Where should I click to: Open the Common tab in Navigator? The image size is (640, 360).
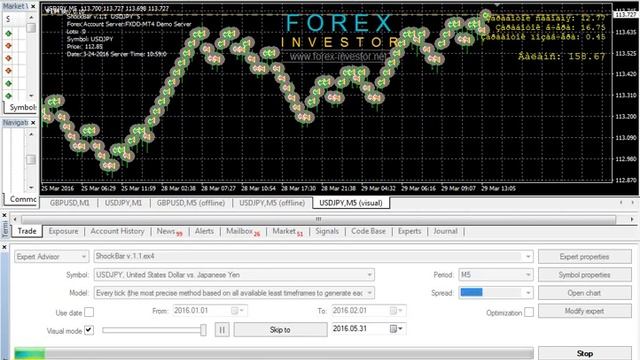click(21, 199)
